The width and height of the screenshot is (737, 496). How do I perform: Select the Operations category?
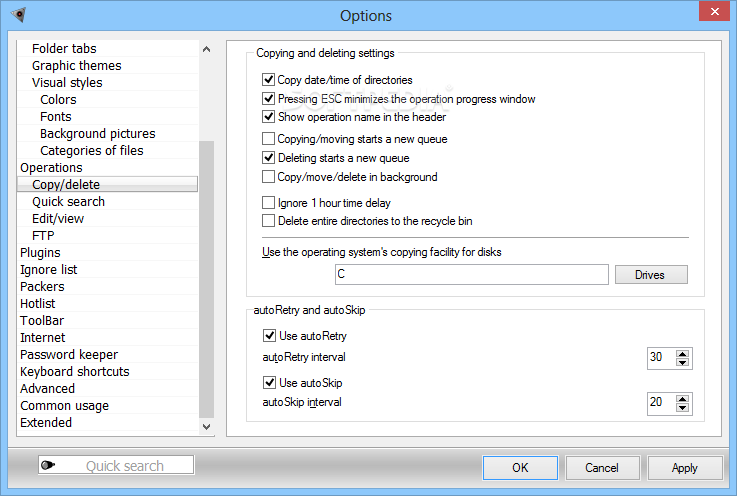pos(51,167)
